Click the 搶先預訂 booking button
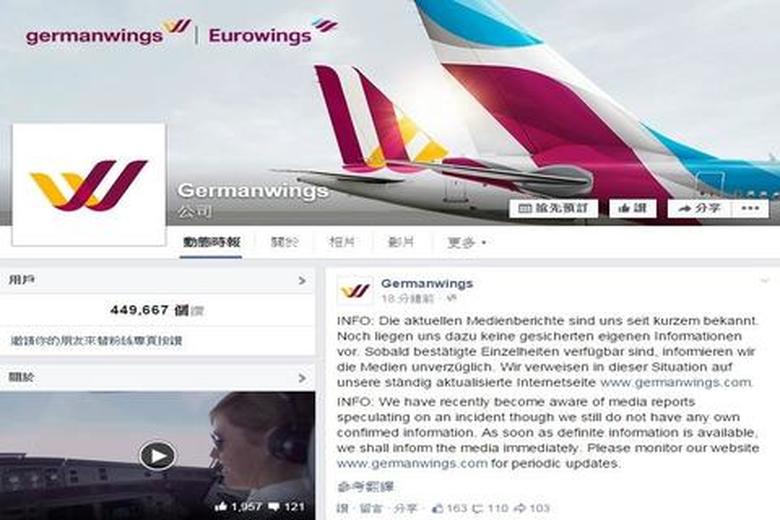This screenshot has width=780, height=520. (553, 208)
